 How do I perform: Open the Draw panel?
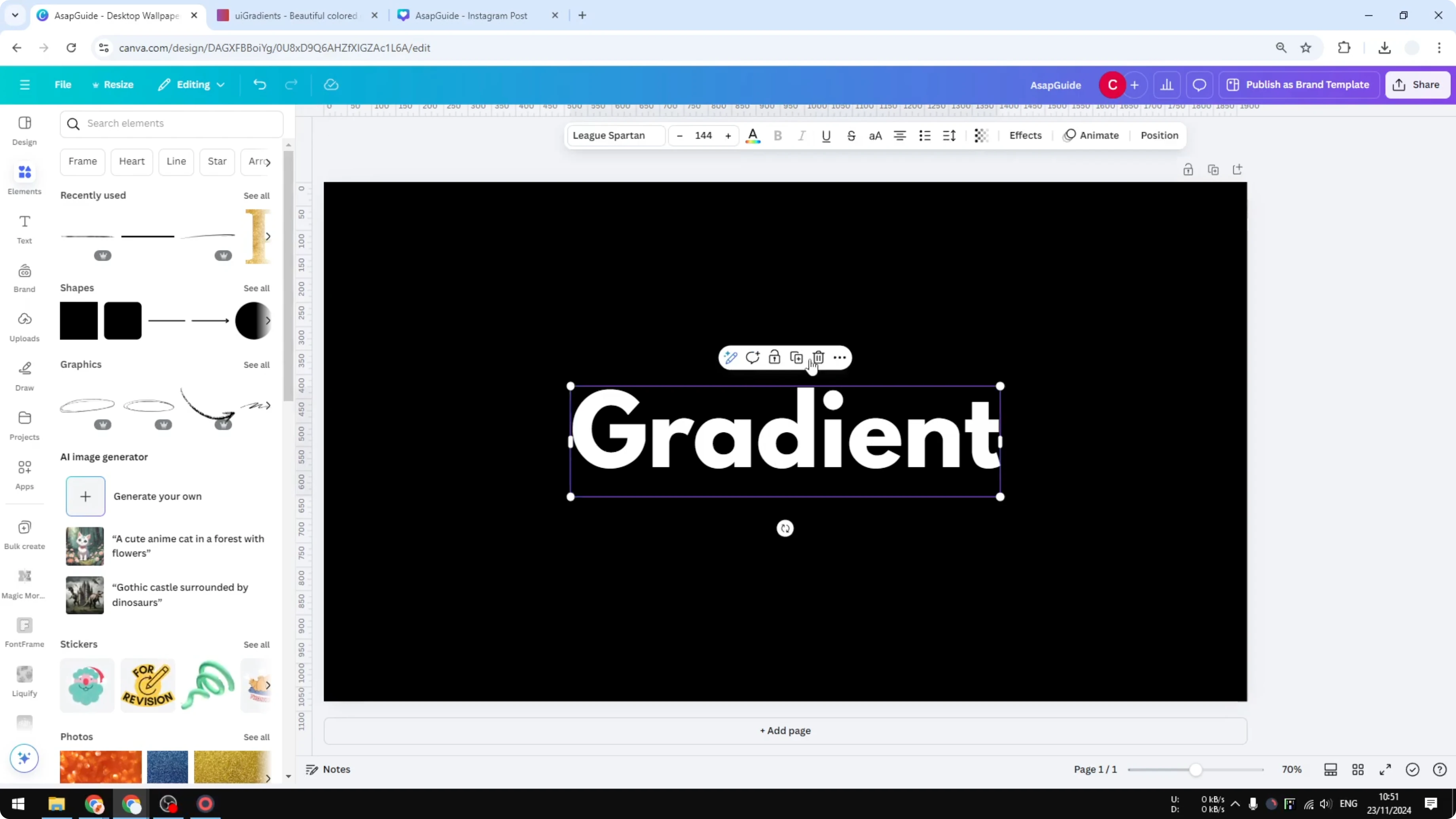point(24,374)
